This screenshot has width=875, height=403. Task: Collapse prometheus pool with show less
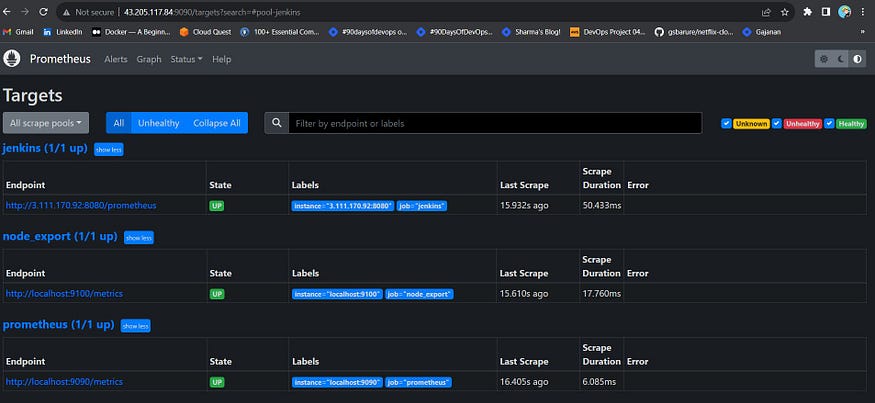(135, 326)
